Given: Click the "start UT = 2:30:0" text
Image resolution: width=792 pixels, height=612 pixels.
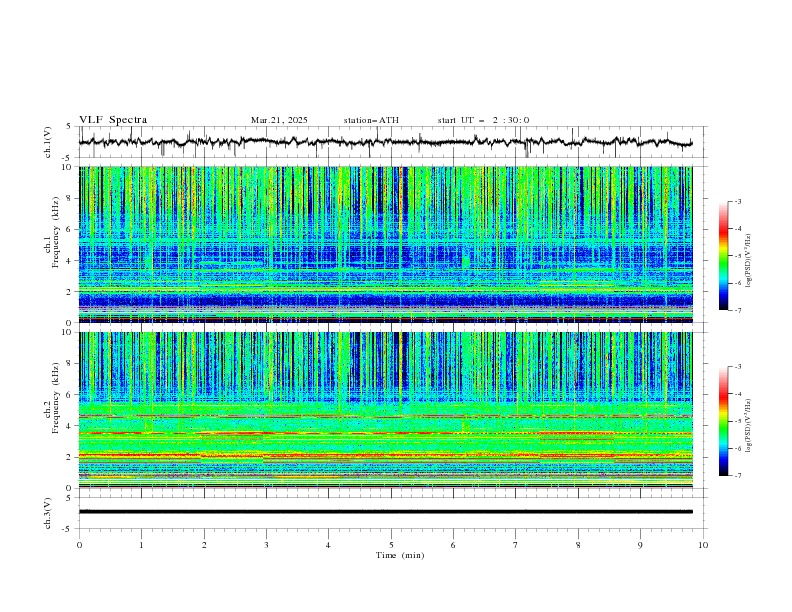Looking at the screenshot, I should point(483,120).
